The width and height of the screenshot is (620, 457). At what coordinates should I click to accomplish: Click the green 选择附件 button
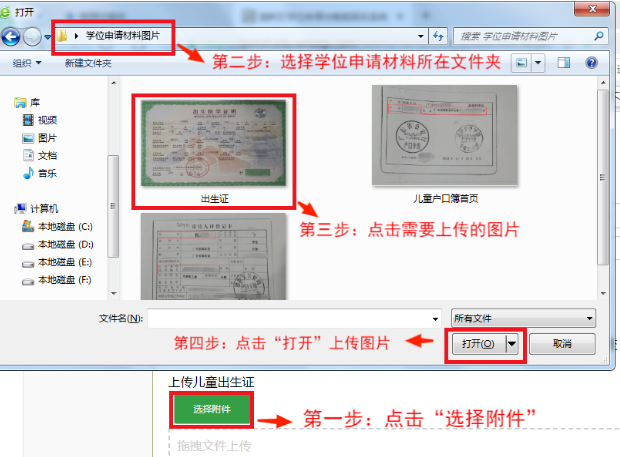pos(211,409)
